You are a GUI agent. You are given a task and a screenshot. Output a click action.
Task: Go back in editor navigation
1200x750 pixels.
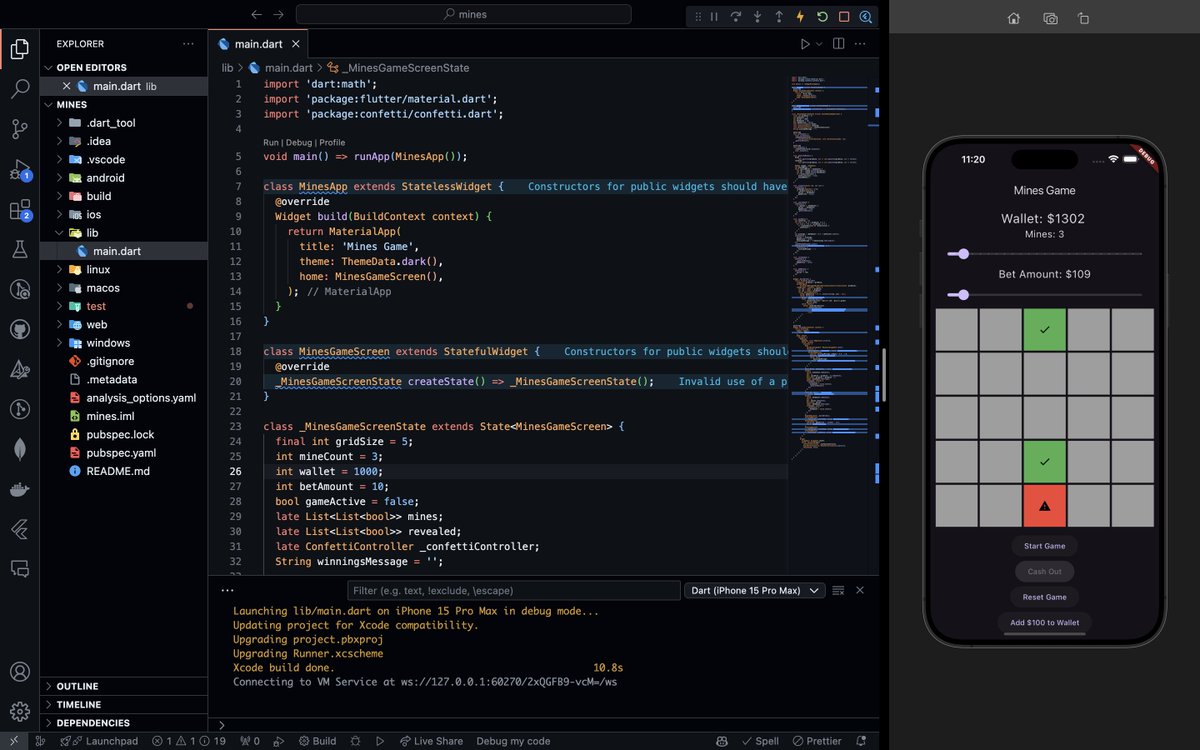point(256,15)
